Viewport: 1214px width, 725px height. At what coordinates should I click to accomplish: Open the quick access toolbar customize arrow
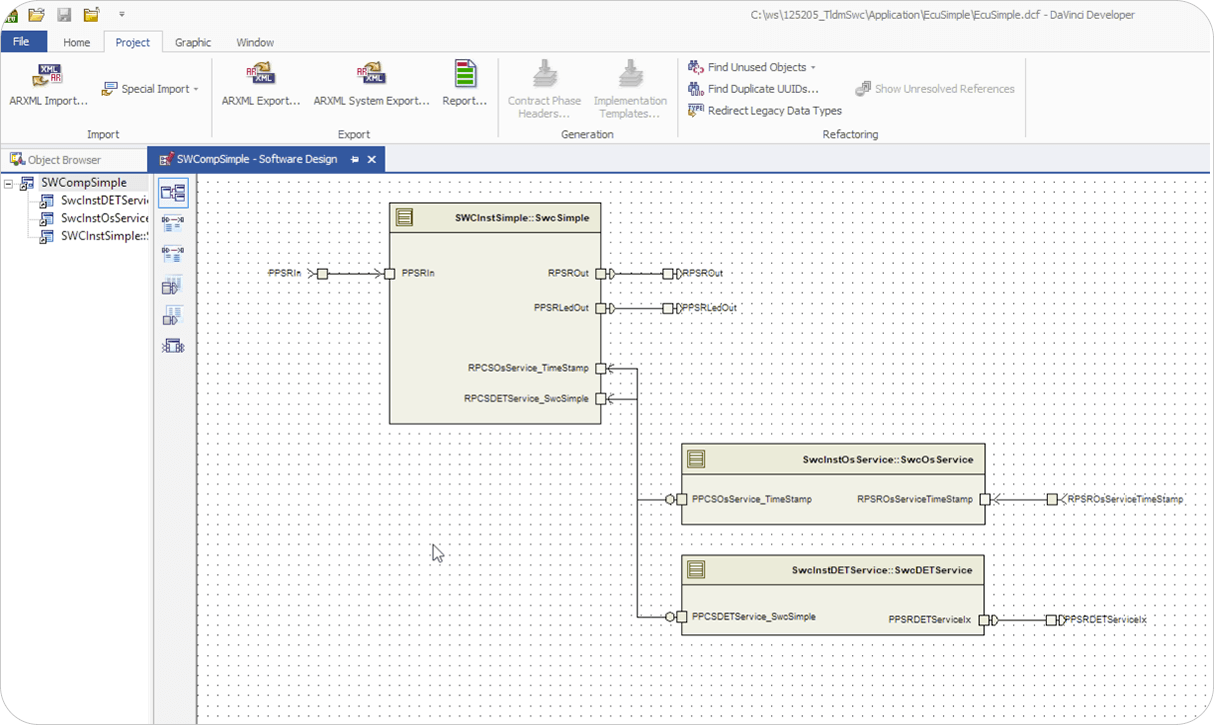(122, 15)
